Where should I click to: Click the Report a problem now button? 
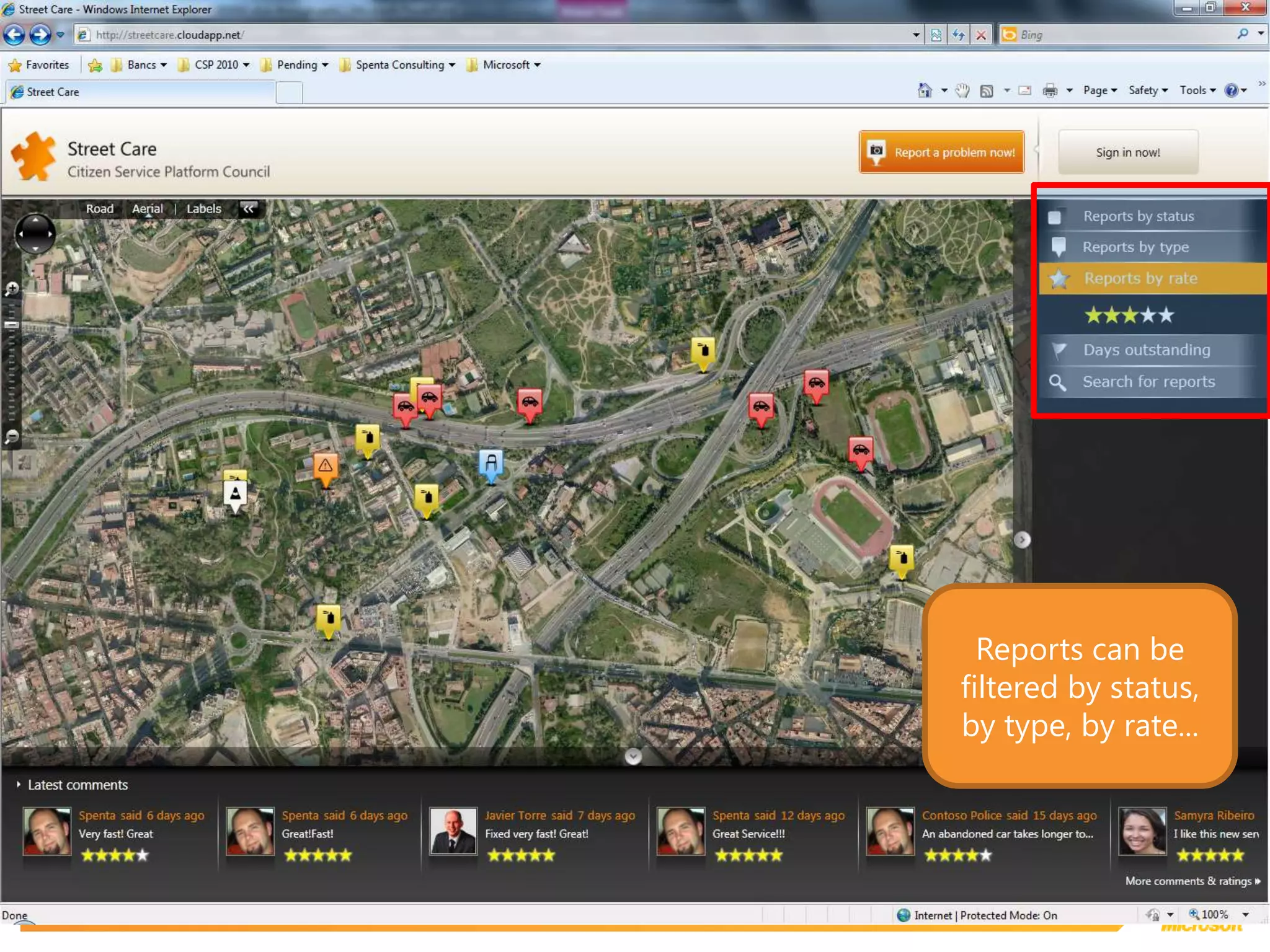(x=941, y=152)
